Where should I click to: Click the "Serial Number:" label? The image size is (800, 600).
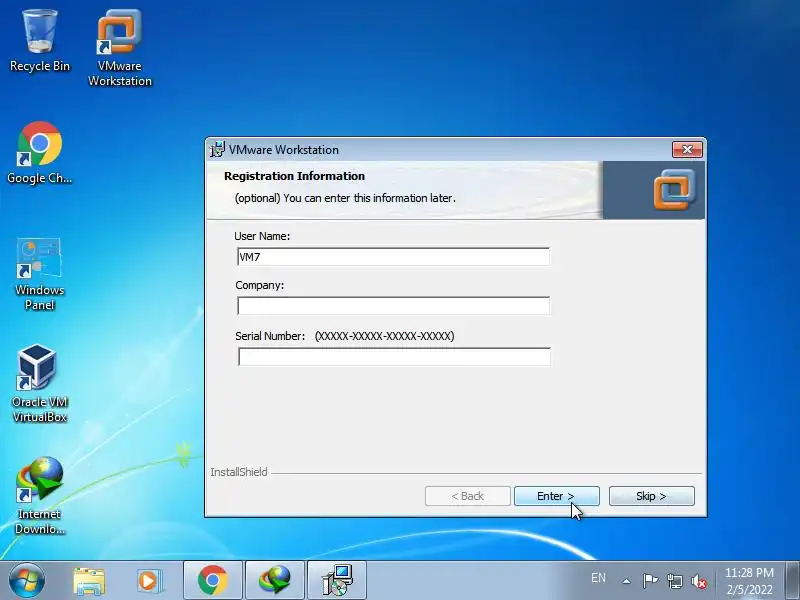270,336
